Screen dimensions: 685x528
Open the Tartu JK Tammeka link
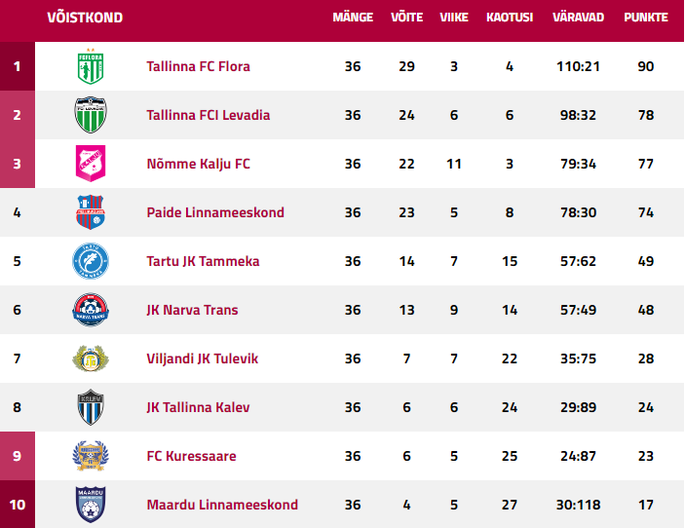pos(203,261)
